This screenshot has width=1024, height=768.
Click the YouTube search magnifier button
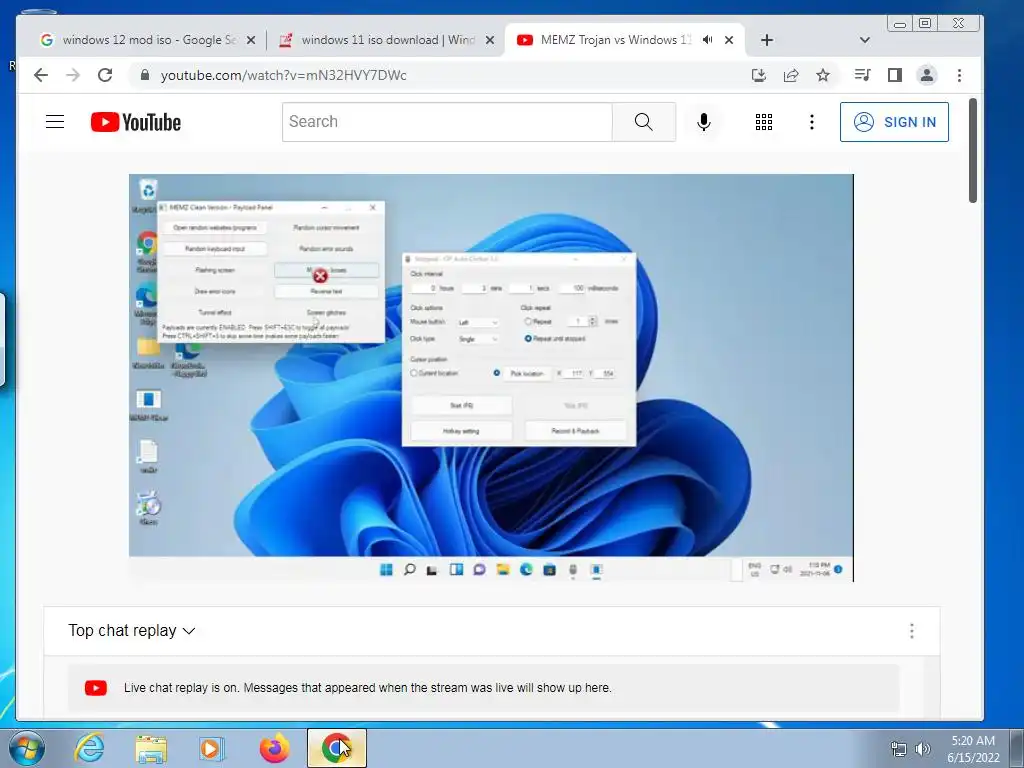(643, 121)
